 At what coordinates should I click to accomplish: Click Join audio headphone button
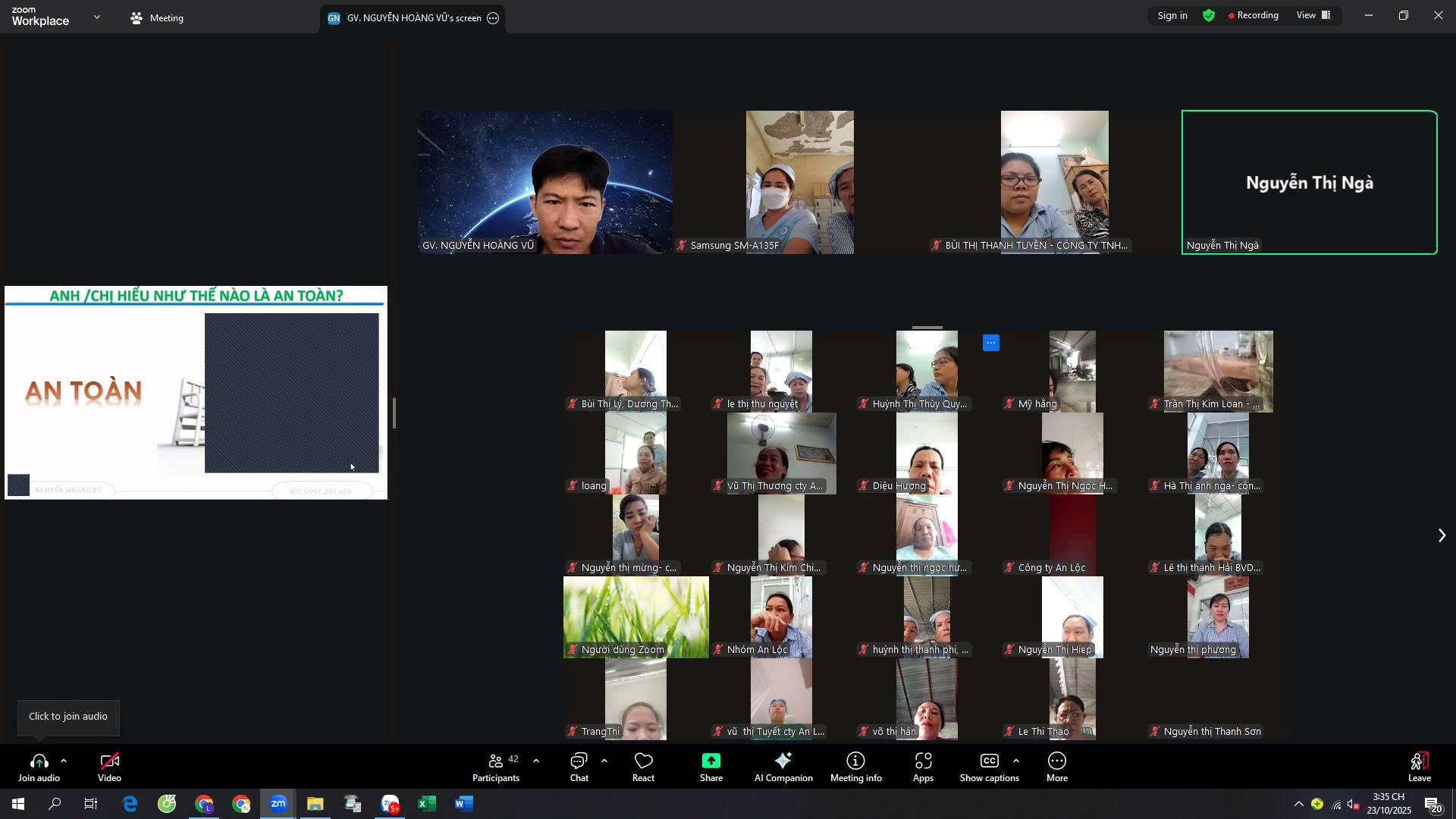pos(39,767)
